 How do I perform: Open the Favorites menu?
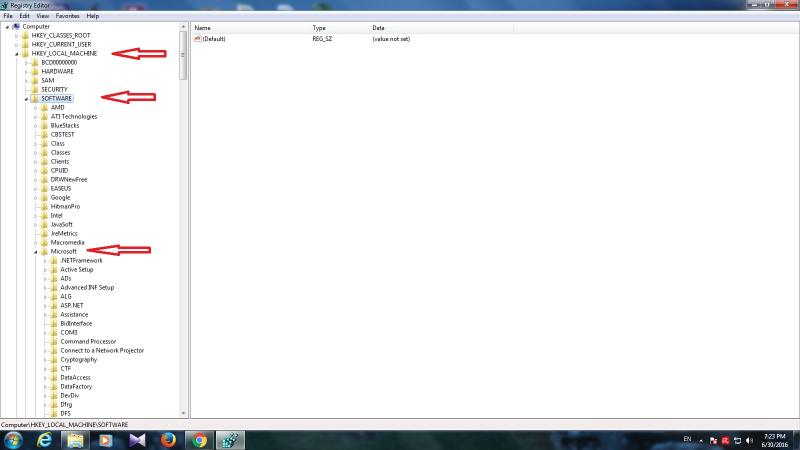(x=67, y=16)
